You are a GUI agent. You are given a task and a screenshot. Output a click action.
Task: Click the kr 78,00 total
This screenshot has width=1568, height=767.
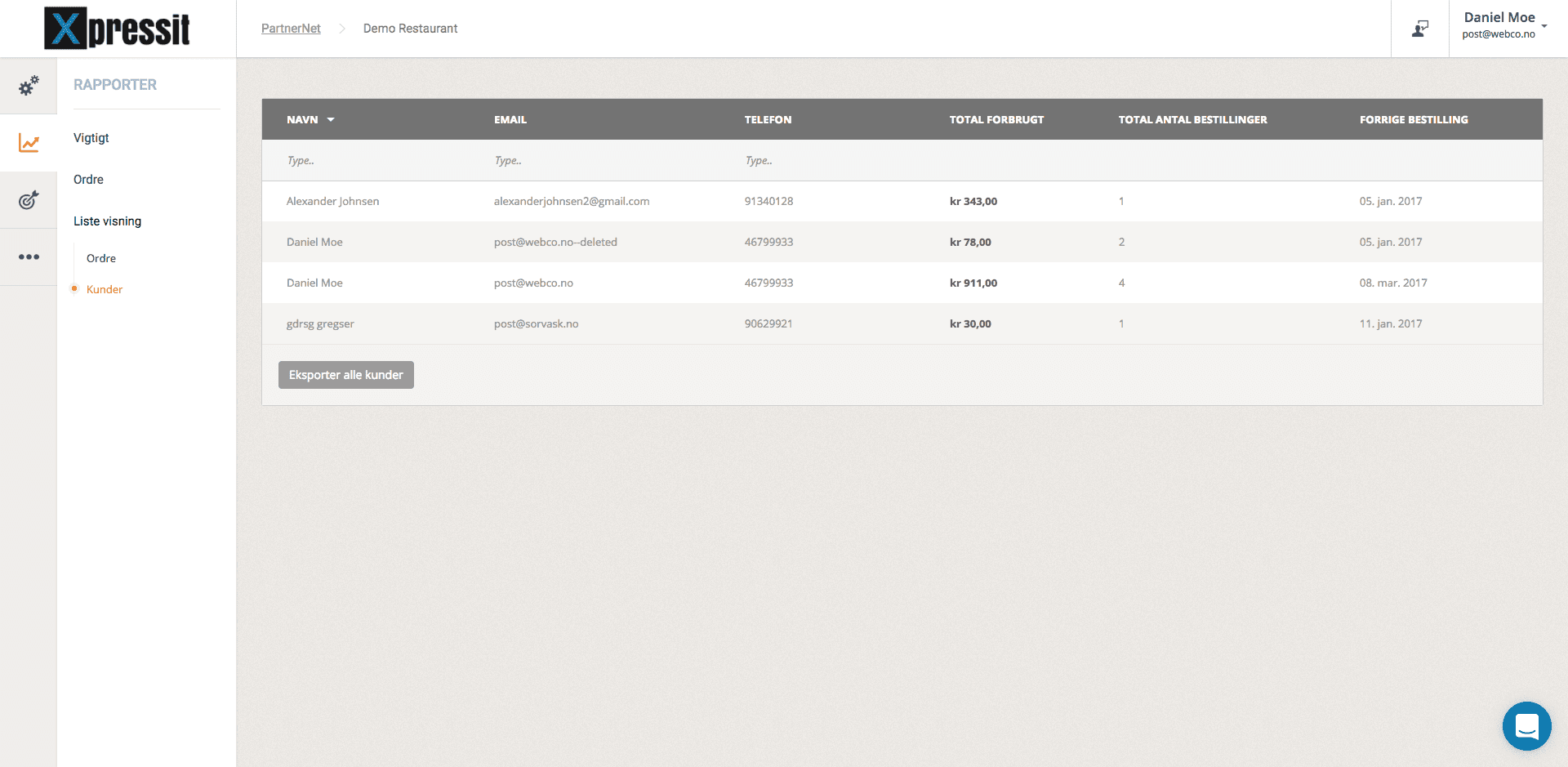pyautogui.click(x=970, y=243)
